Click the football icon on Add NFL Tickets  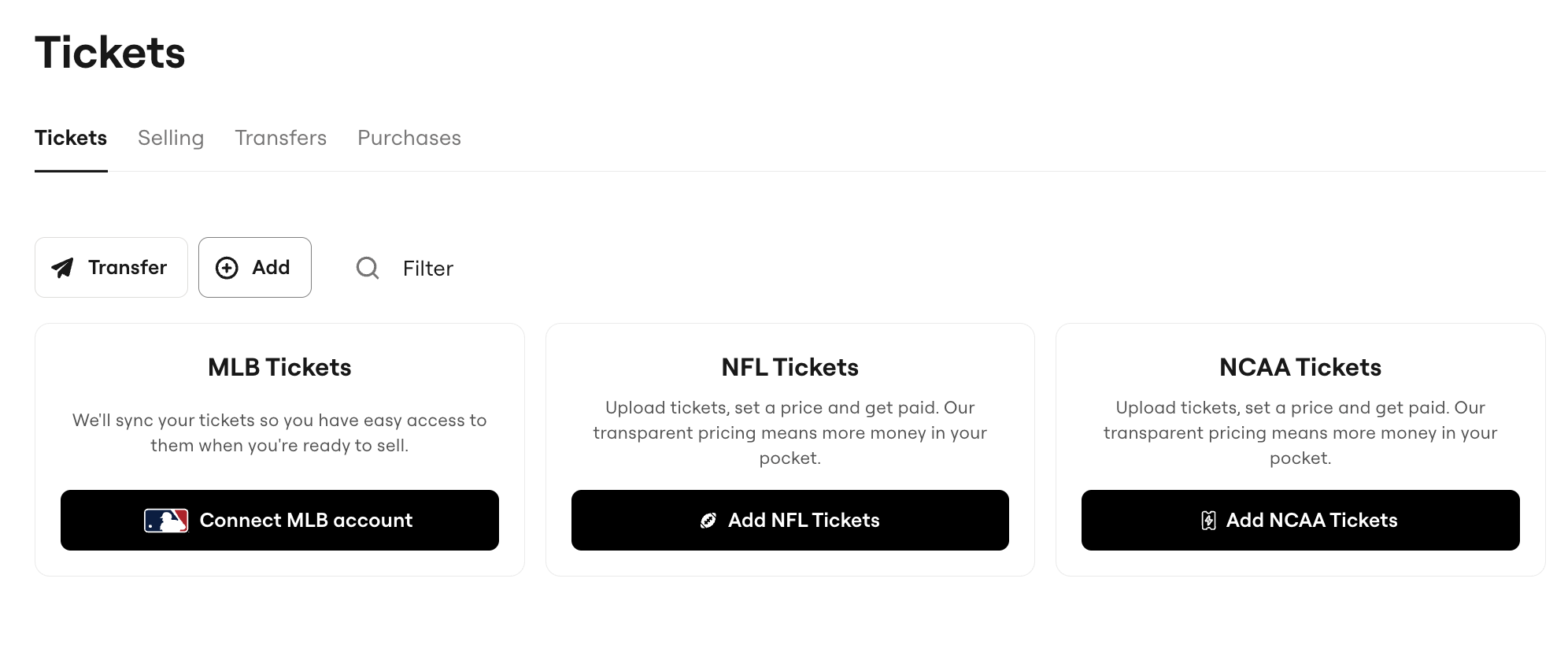(x=708, y=520)
